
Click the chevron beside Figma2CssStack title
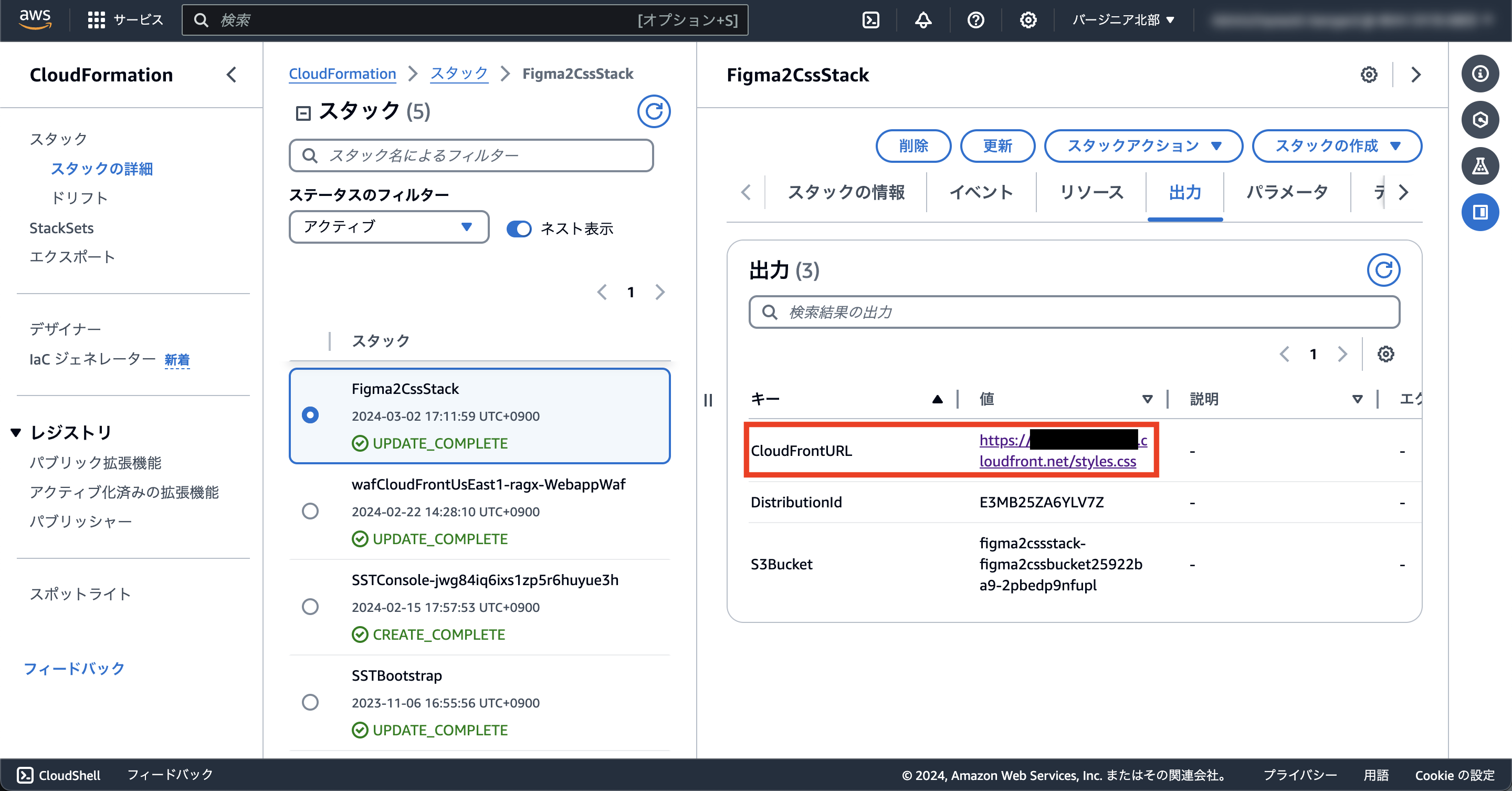point(1416,75)
